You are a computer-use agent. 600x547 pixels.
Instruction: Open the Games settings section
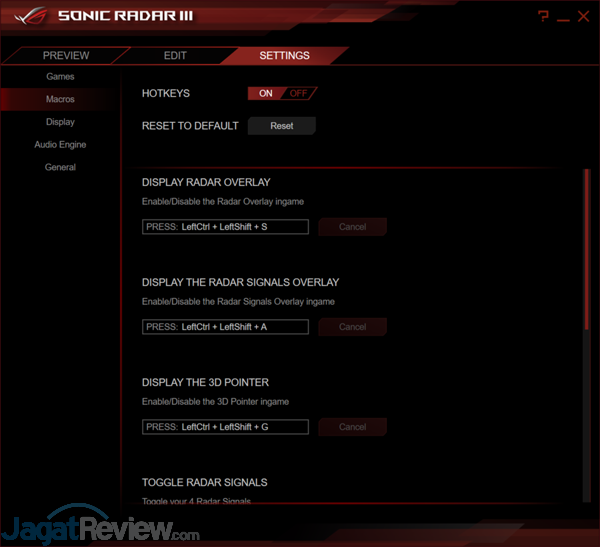coord(60,77)
